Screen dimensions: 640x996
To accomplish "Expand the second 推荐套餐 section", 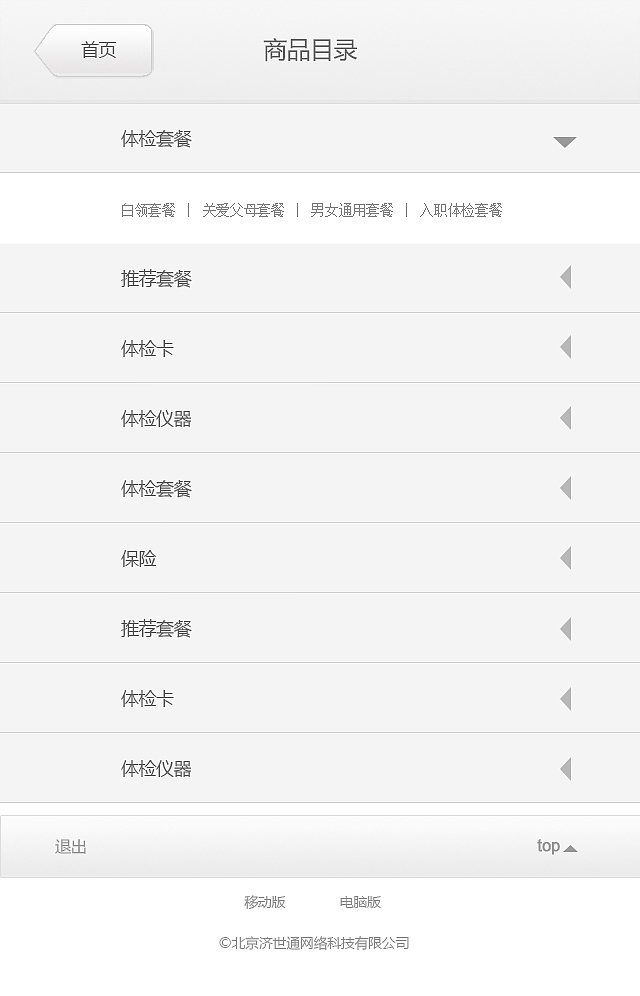I will (565, 628).
